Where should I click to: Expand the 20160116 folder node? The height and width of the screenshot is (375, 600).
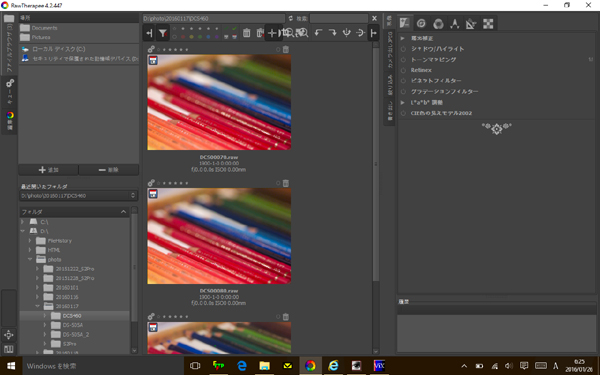[38, 297]
